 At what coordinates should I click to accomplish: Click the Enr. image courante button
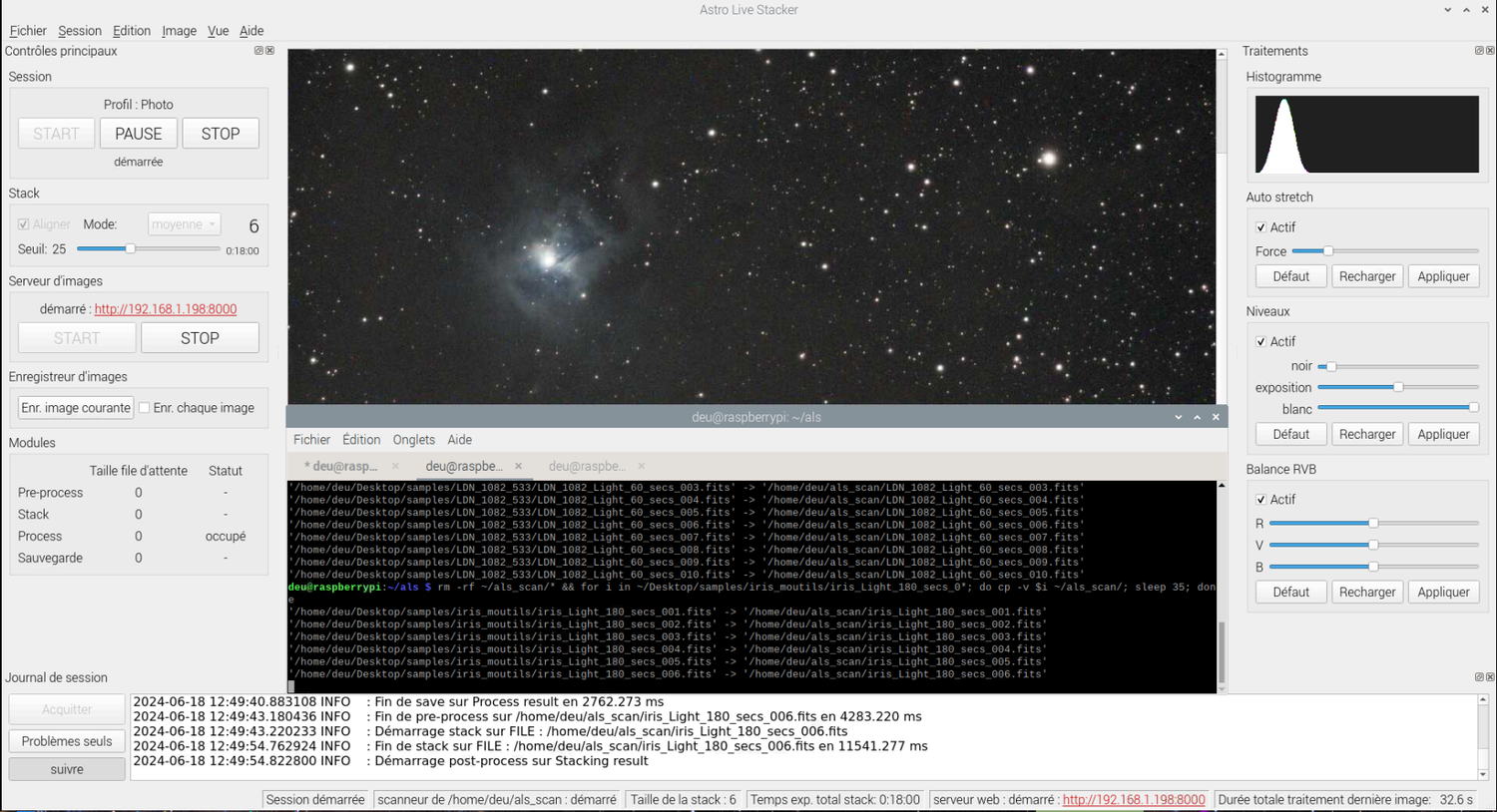(76, 408)
